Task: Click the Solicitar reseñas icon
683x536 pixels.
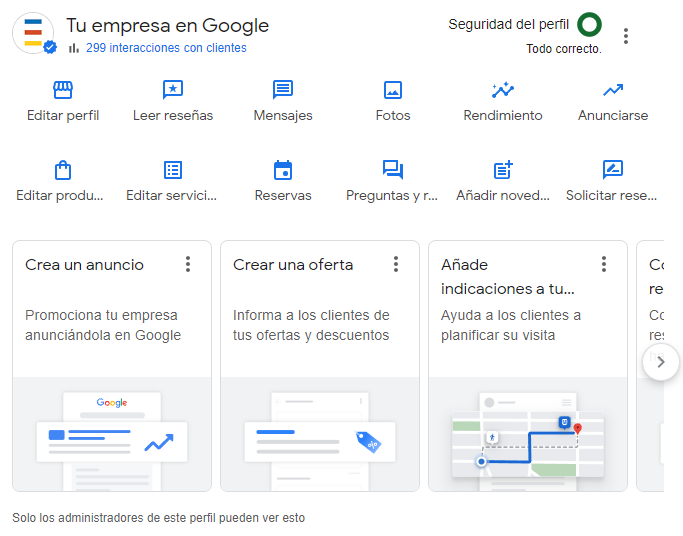Action: pos(613,170)
